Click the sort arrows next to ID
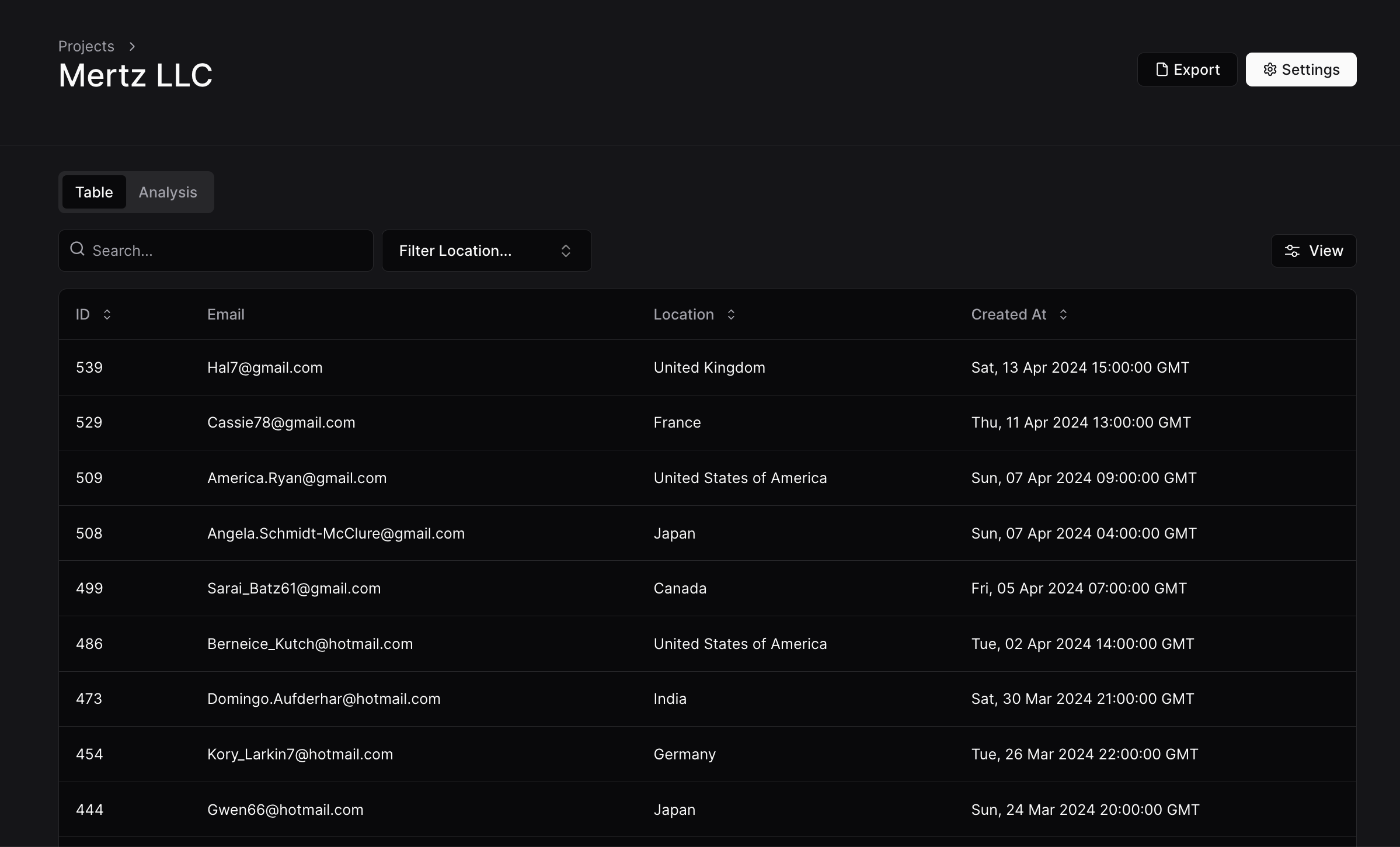 107,314
